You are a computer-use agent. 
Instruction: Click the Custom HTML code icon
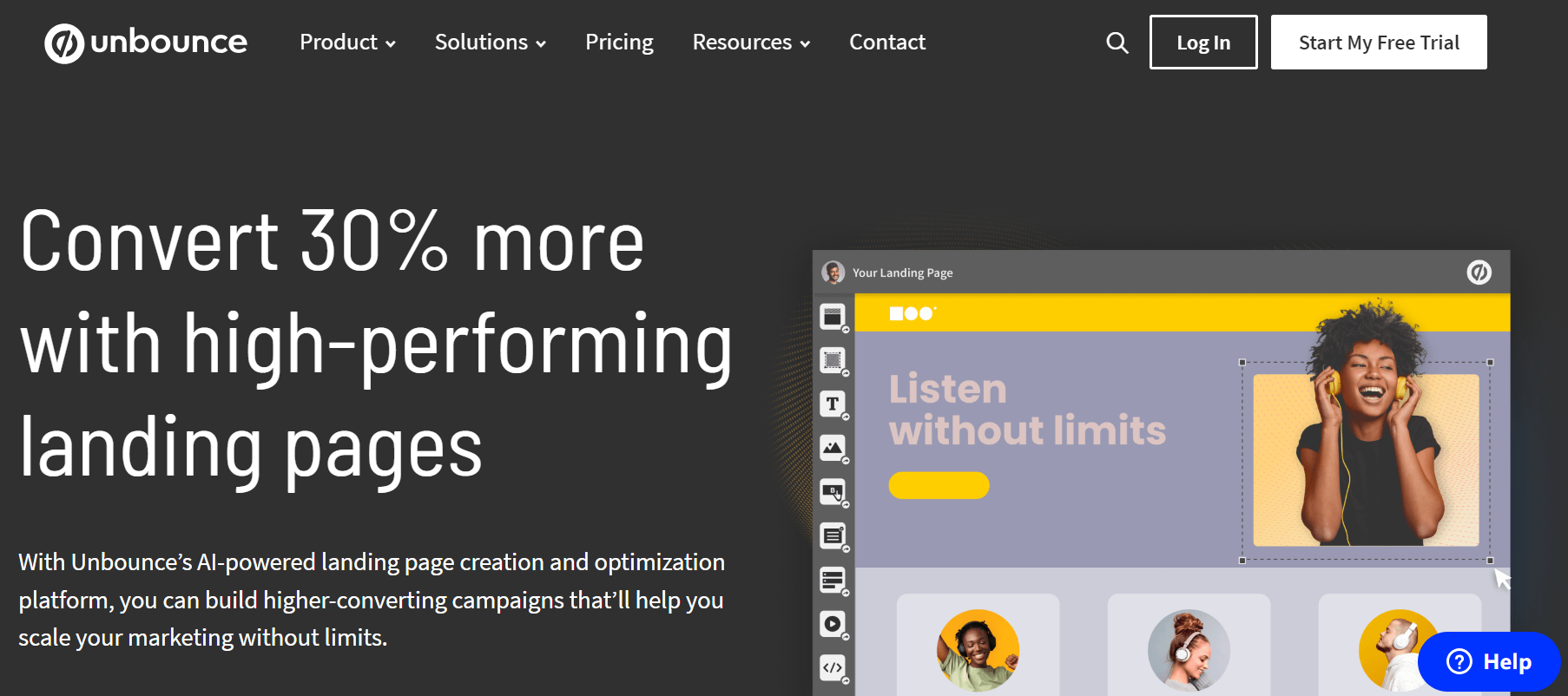[x=833, y=667]
